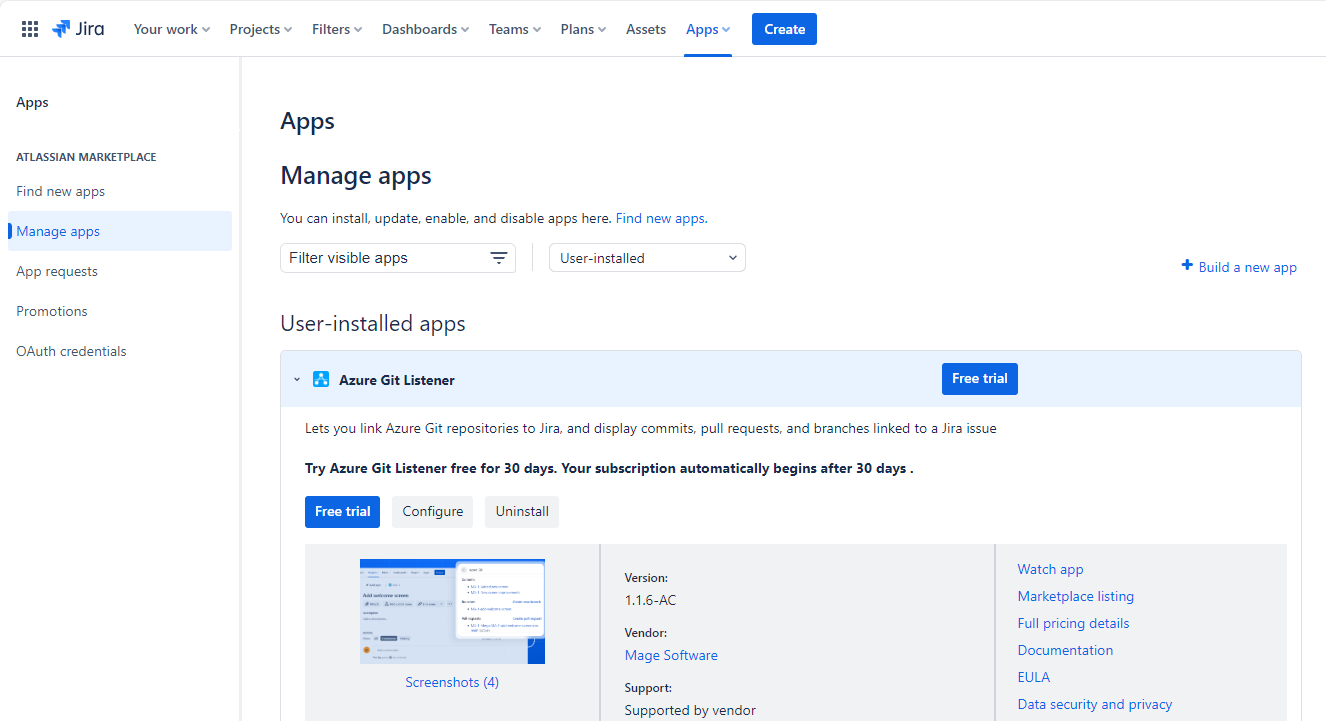Open the User-installed dropdown
This screenshot has height=721, width=1326.
pos(647,258)
